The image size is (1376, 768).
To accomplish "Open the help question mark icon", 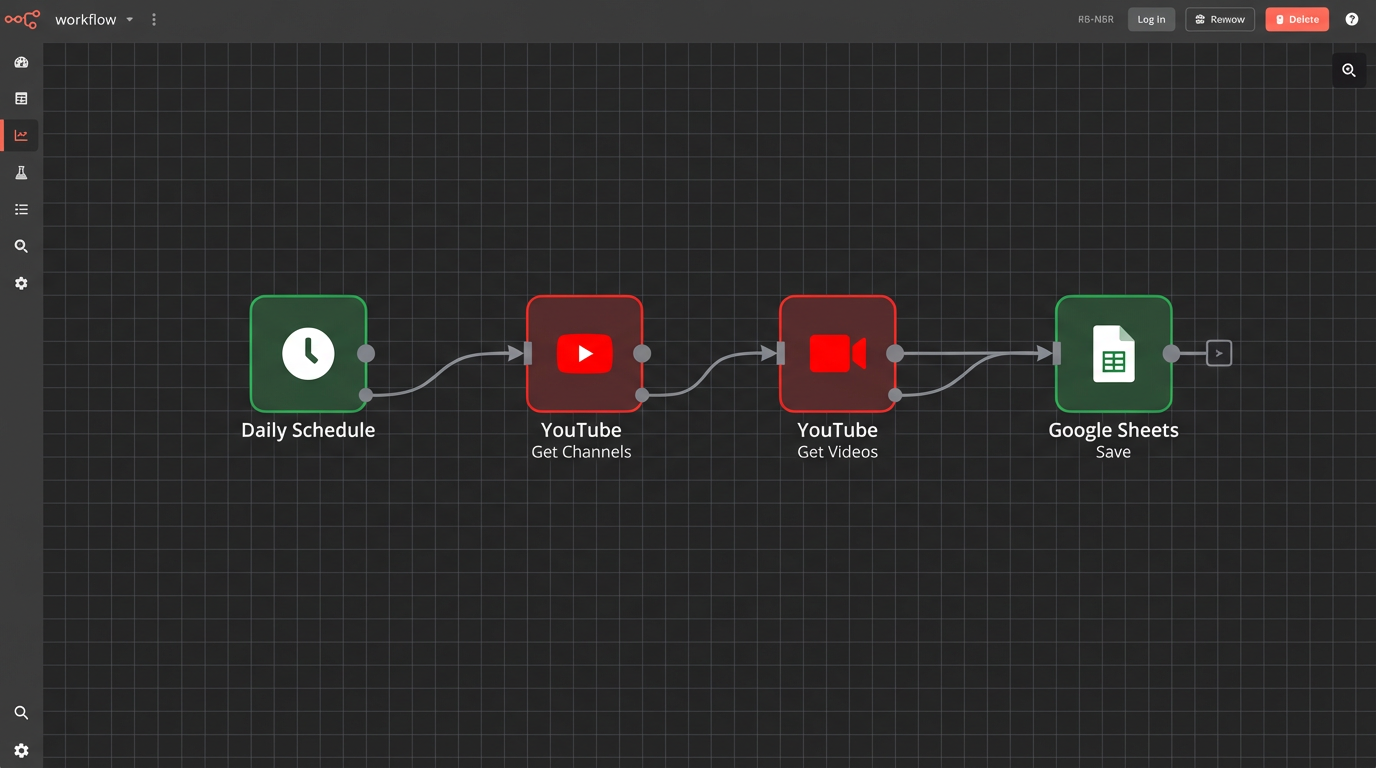I will click(1351, 19).
